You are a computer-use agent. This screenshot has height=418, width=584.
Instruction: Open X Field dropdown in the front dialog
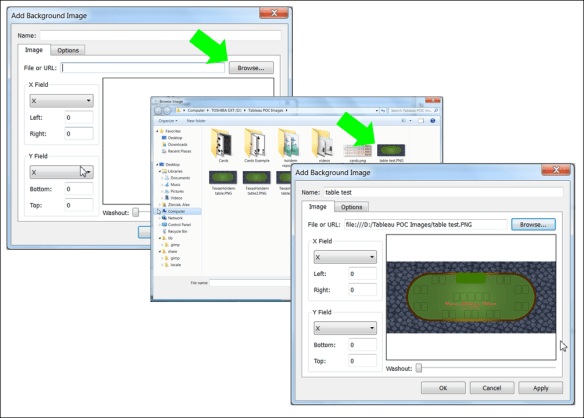pos(345,257)
